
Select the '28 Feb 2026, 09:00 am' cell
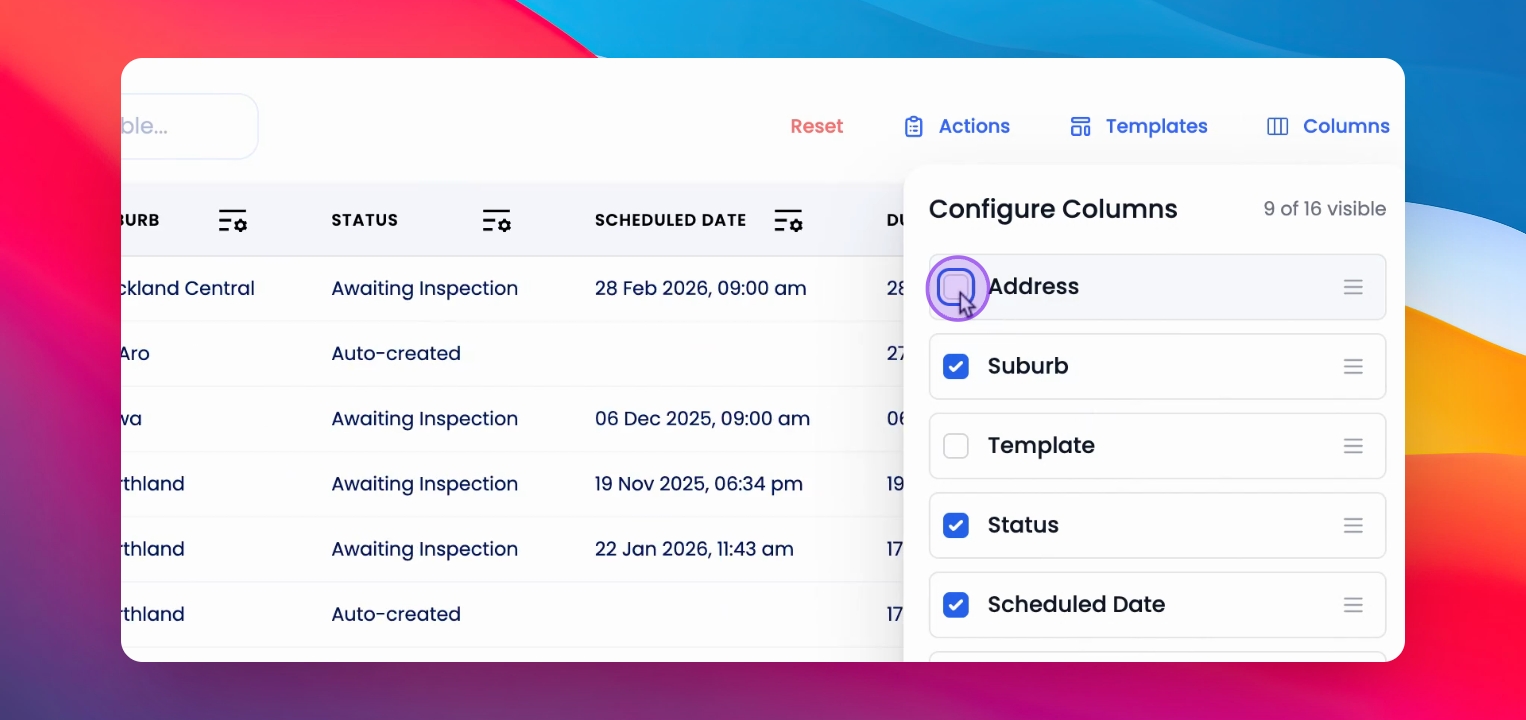pyautogui.click(x=700, y=289)
